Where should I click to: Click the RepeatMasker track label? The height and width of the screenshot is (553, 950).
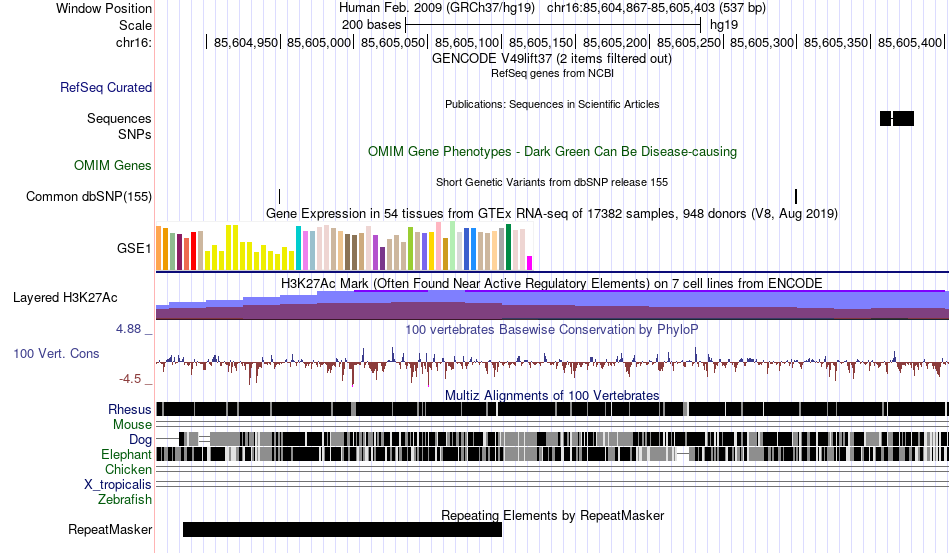[110, 529]
